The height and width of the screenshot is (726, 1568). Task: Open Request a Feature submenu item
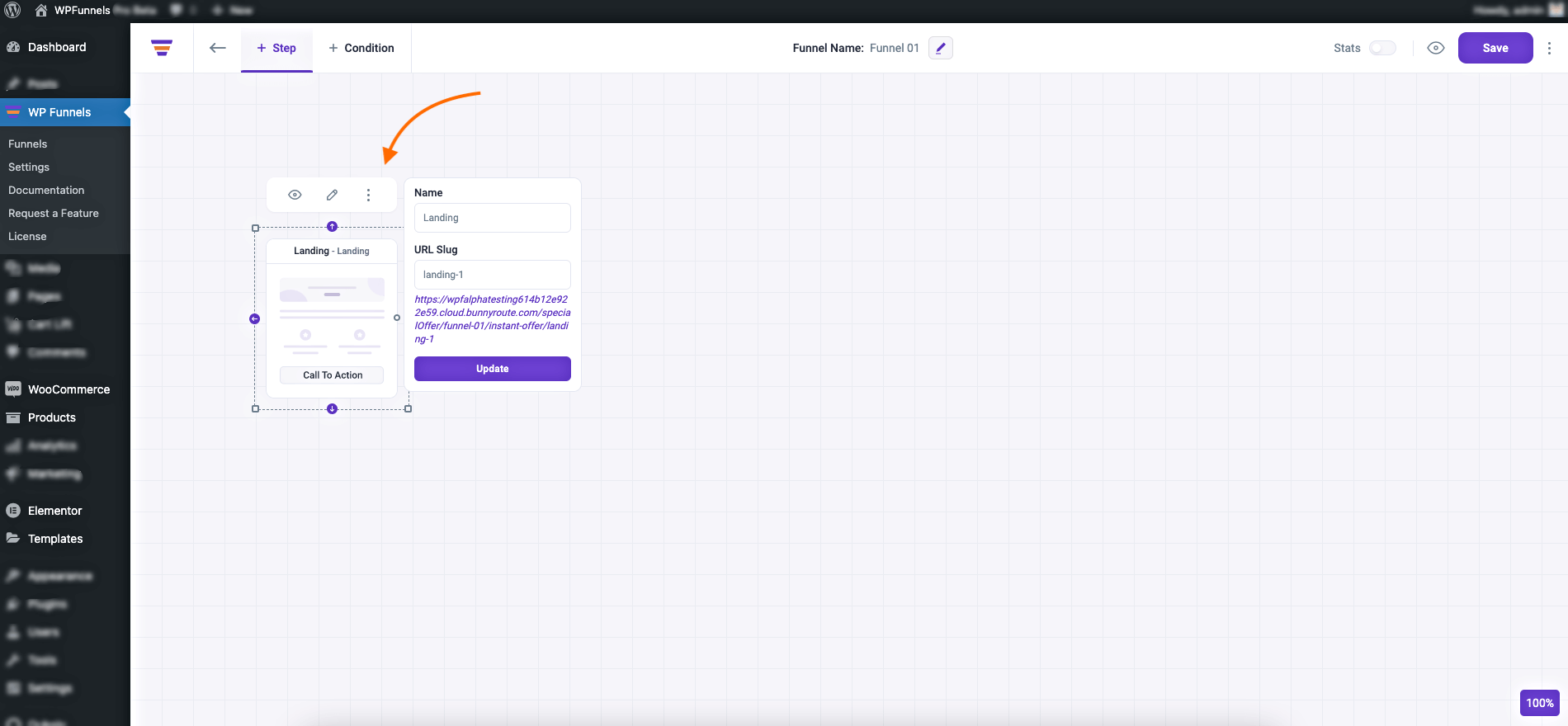54,213
